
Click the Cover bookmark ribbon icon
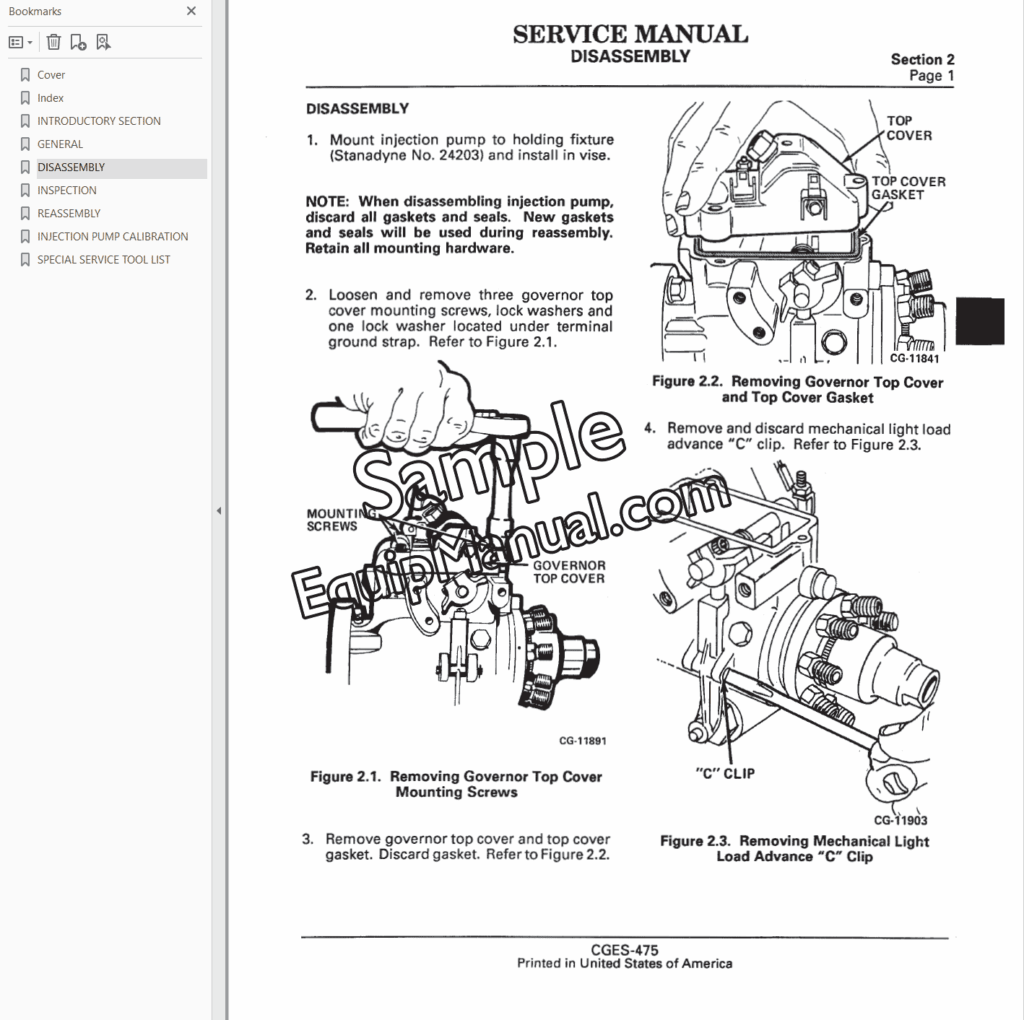point(25,75)
